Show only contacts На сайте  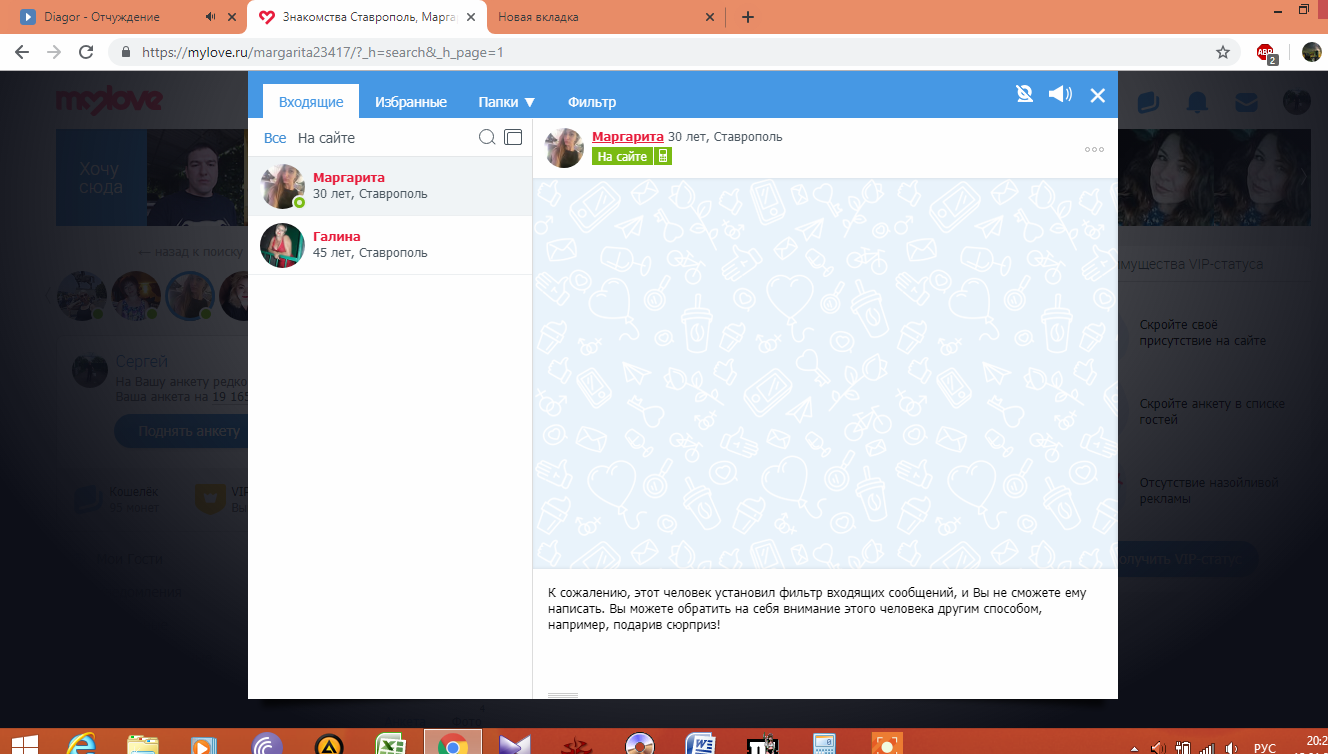click(326, 138)
